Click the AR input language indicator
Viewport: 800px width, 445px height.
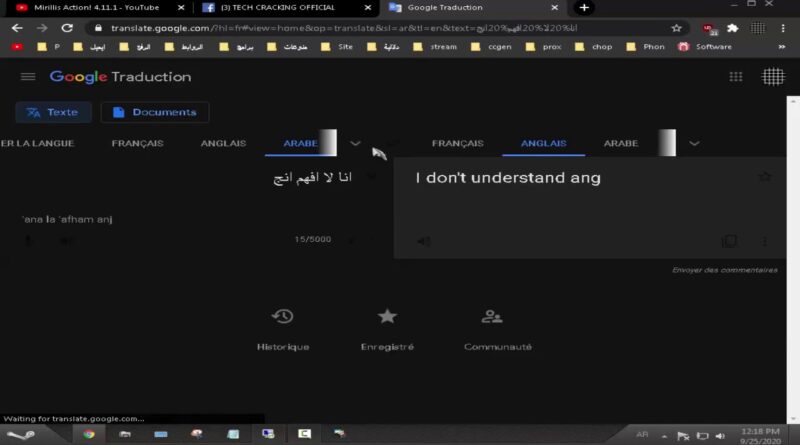click(x=642, y=435)
